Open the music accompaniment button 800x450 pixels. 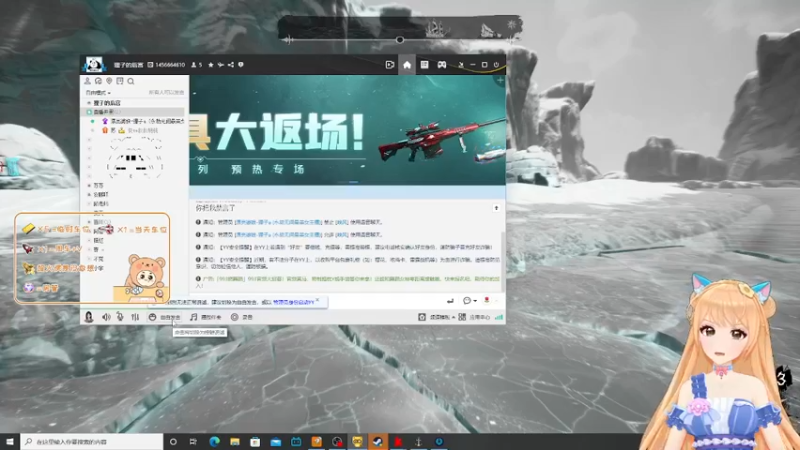[206, 317]
